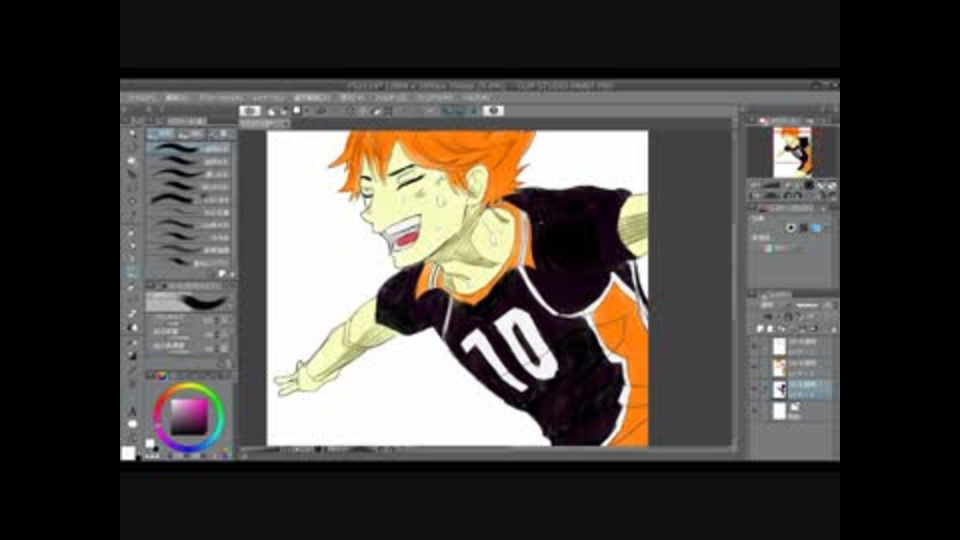Open the File menu

pos(142,98)
